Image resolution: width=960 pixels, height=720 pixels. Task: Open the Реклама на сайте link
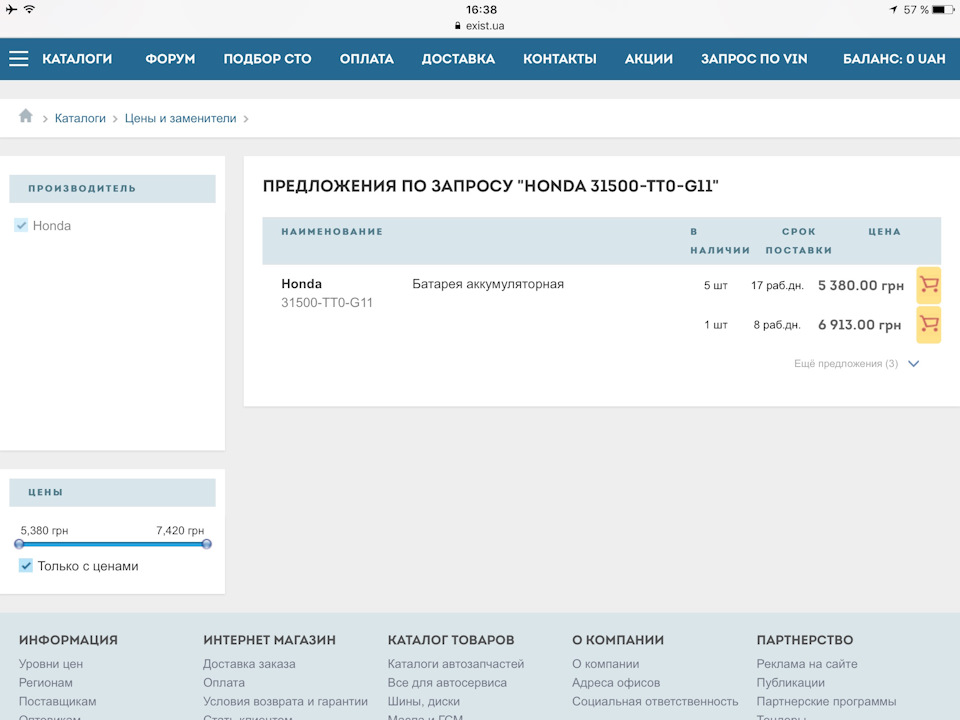click(x=807, y=664)
